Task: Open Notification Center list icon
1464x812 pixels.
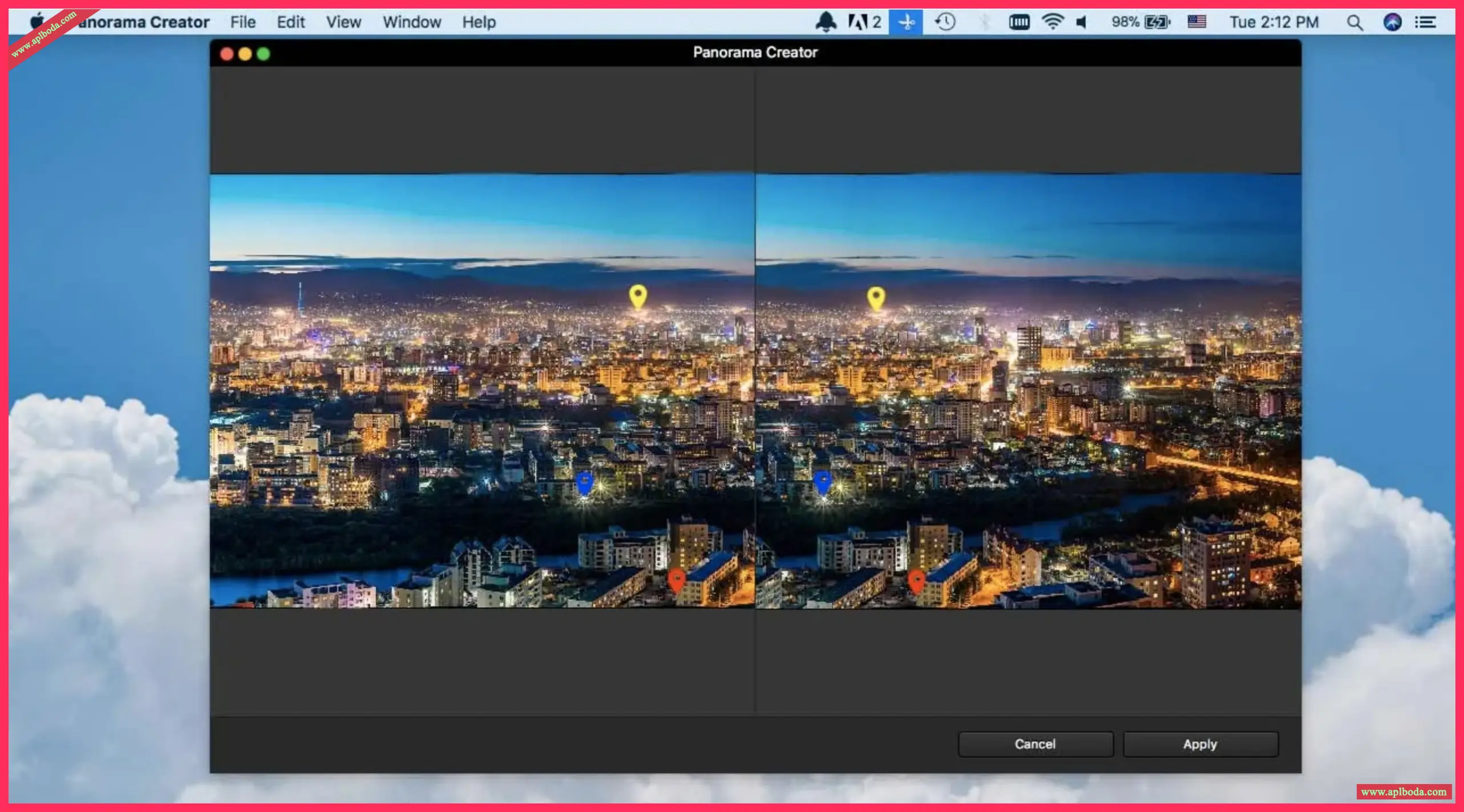Action: 1426,22
